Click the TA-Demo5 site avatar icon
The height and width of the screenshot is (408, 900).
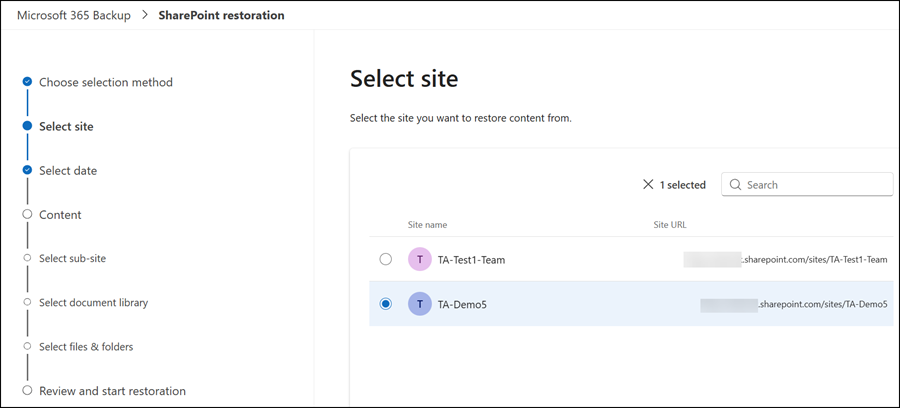tap(420, 304)
